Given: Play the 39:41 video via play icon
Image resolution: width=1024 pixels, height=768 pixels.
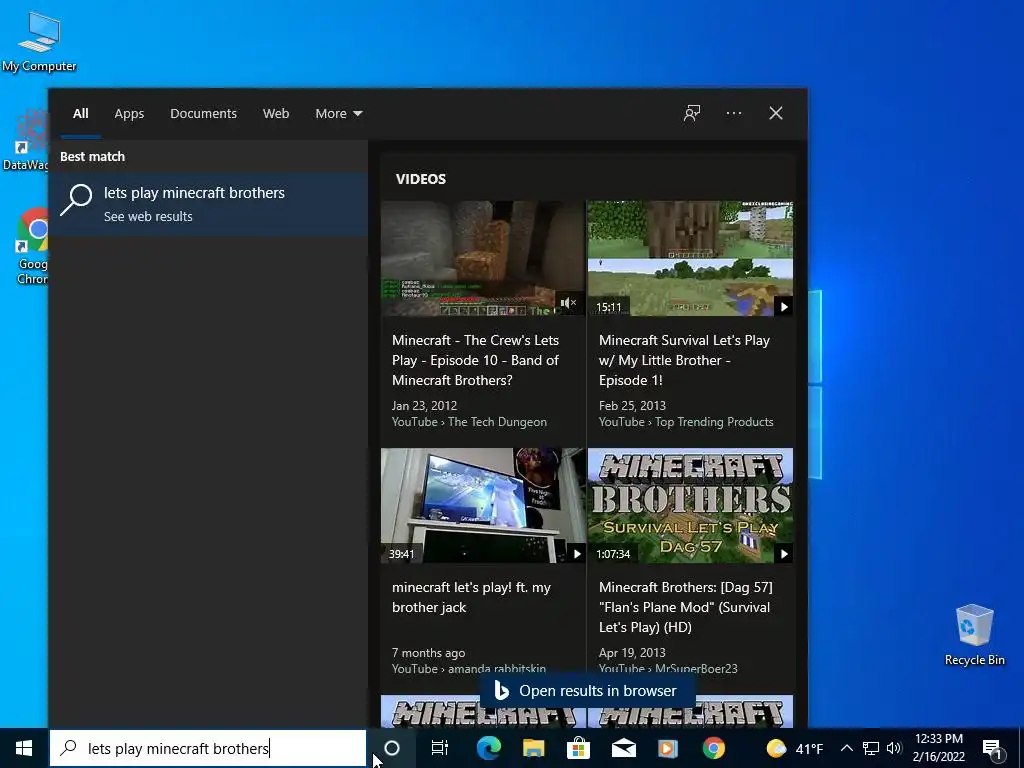Looking at the screenshot, I should point(577,554).
